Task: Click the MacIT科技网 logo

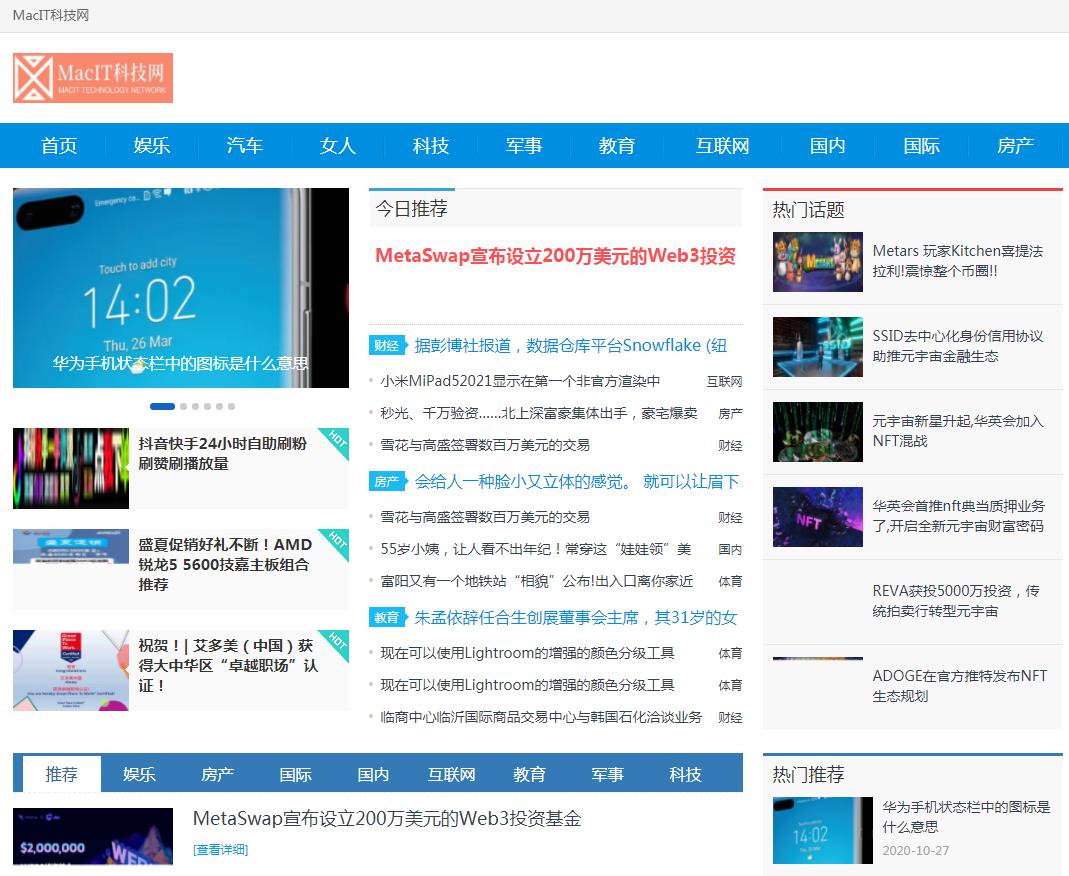Action: (x=93, y=78)
